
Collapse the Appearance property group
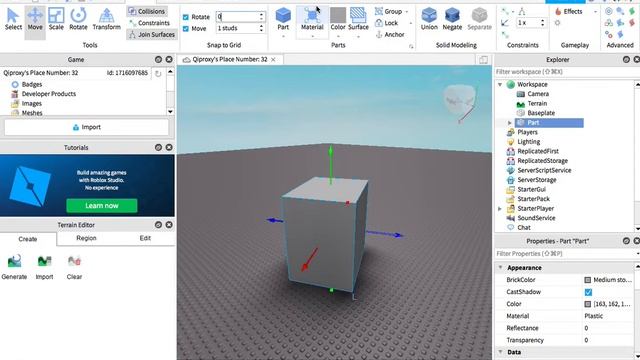click(500, 268)
